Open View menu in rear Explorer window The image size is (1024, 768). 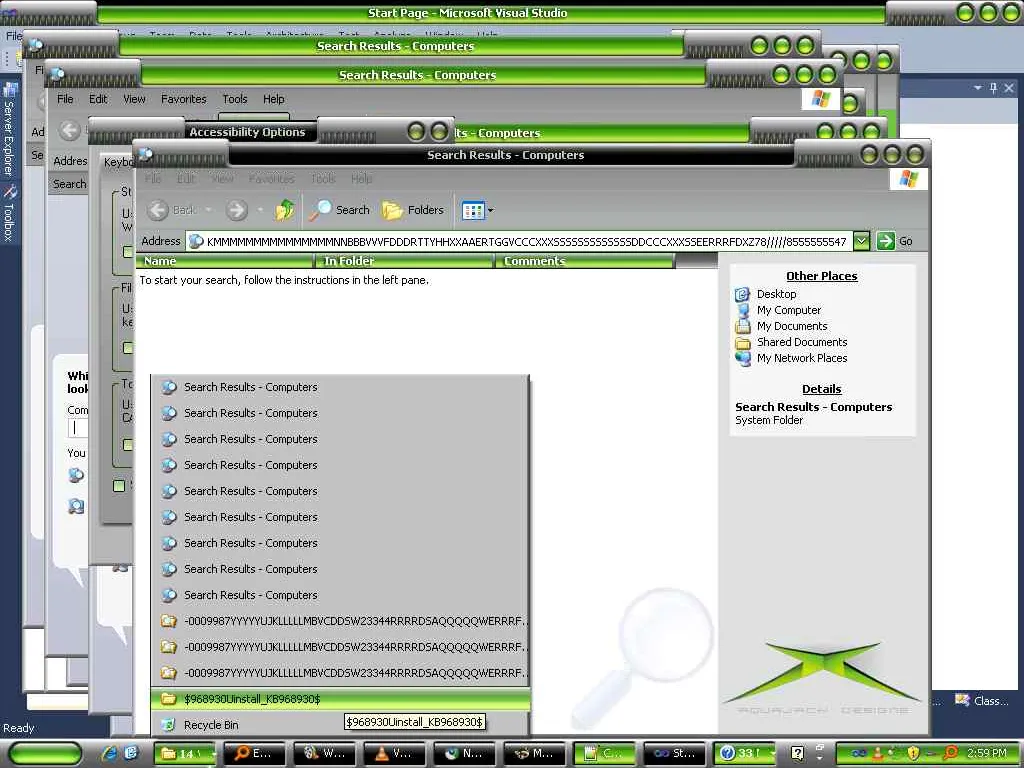point(135,99)
